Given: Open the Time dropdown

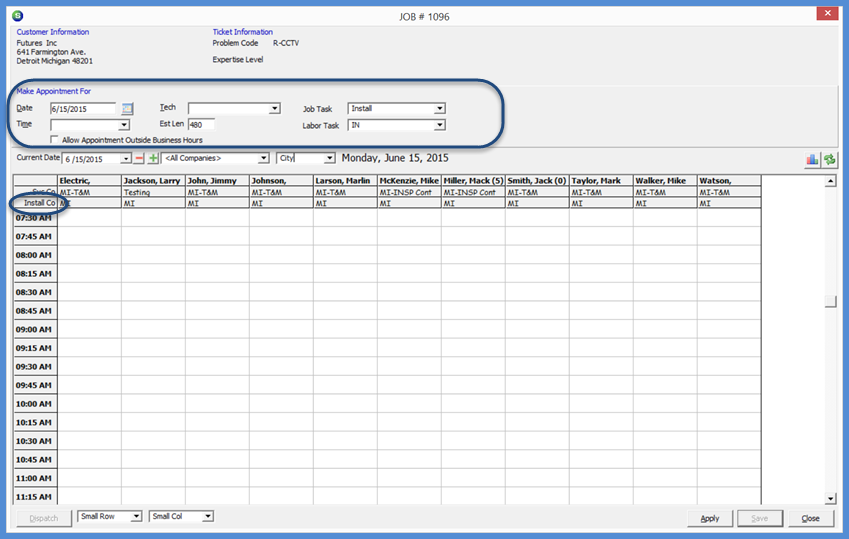Looking at the screenshot, I should [124, 125].
